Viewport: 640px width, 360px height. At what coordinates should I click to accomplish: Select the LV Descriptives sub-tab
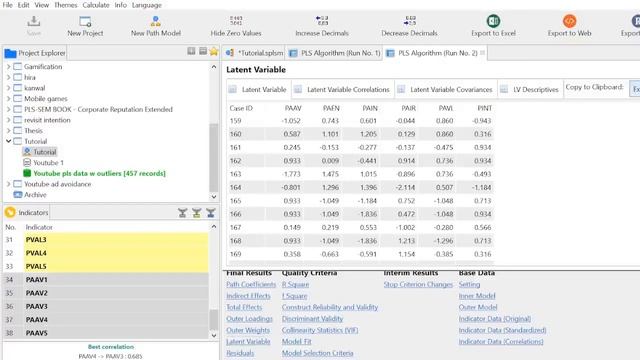[530, 89]
